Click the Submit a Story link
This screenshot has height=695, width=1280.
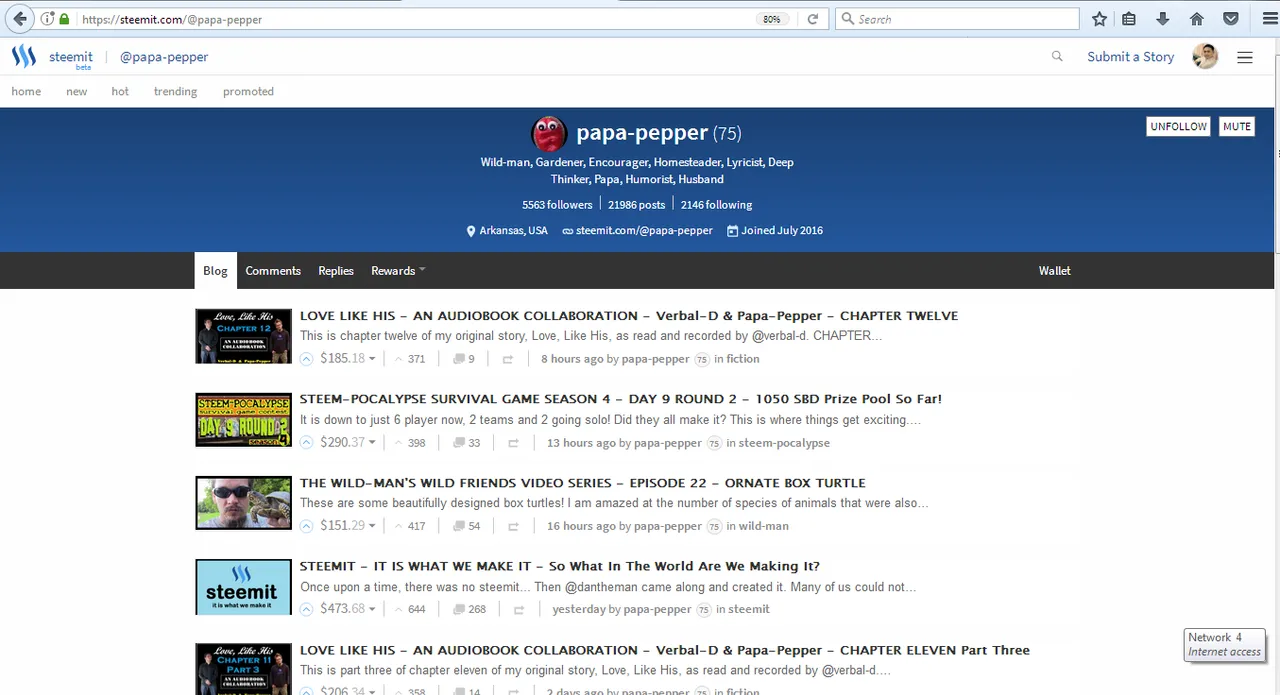1131,57
